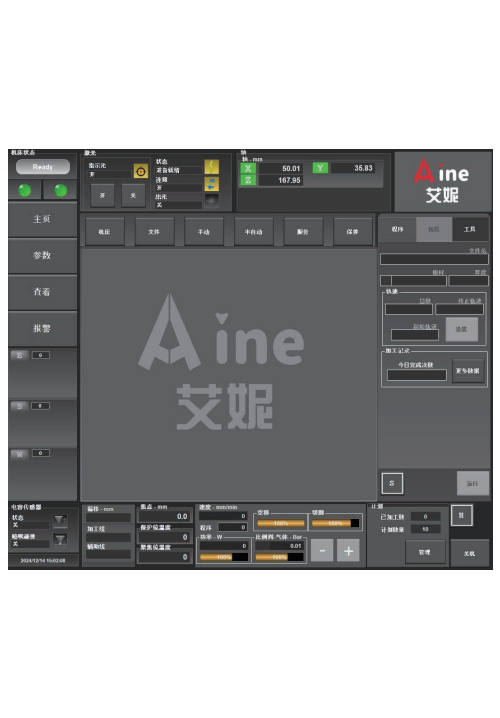Turn the indicator light off with the 关 button

pyautogui.click(x=133, y=196)
